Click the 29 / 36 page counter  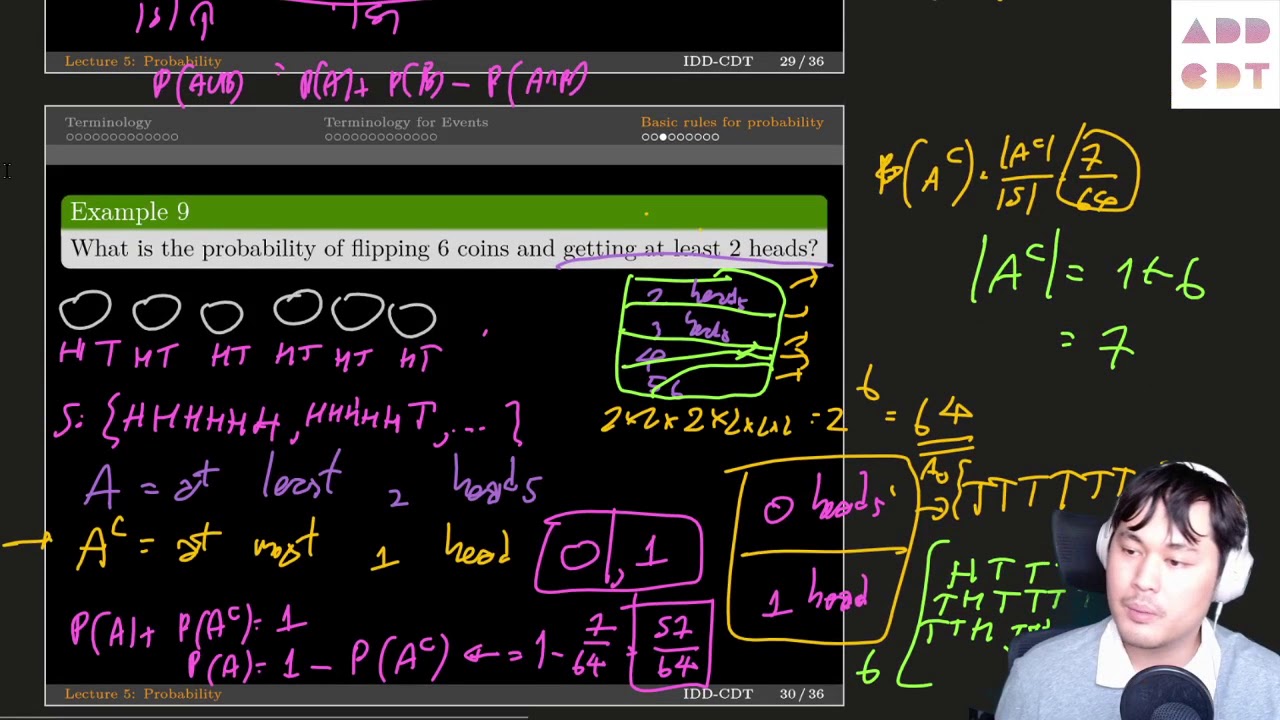(802, 61)
